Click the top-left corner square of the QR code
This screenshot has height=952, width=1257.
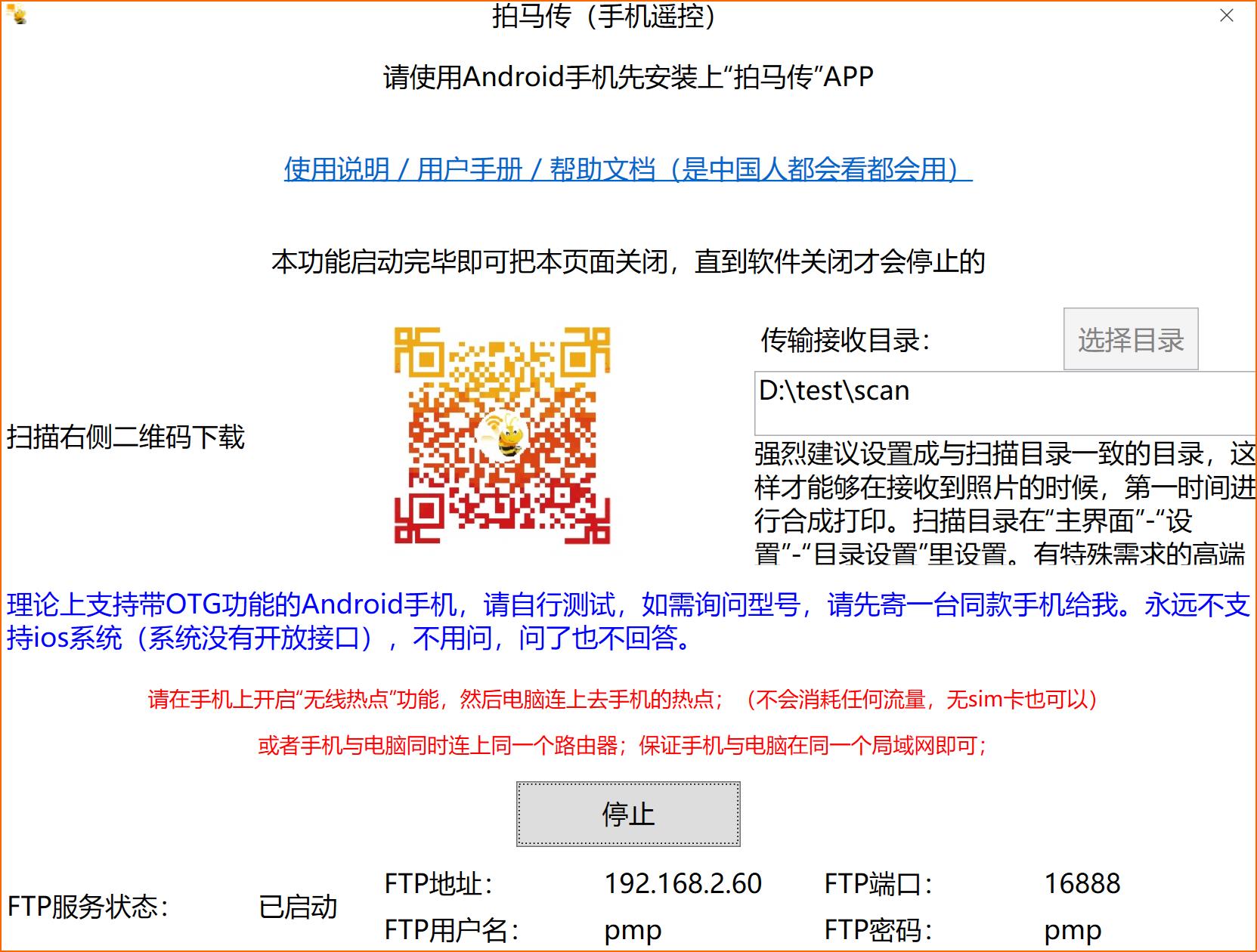tap(418, 351)
